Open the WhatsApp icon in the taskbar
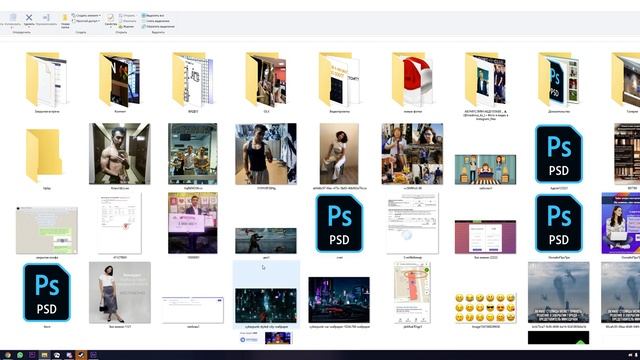 click(x=20, y=355)
